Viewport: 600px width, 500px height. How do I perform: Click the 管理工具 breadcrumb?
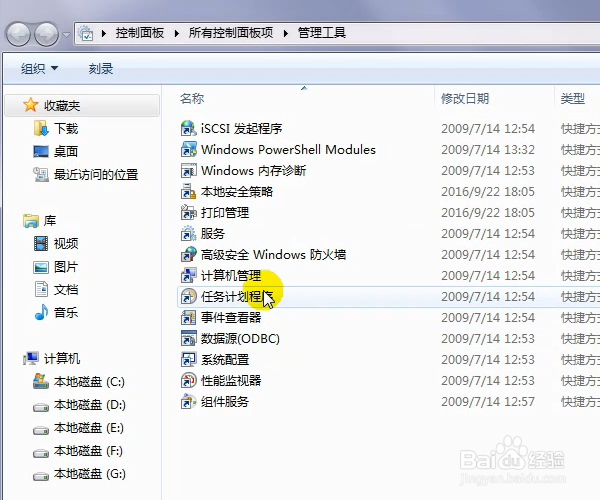(x=322, y=33)
